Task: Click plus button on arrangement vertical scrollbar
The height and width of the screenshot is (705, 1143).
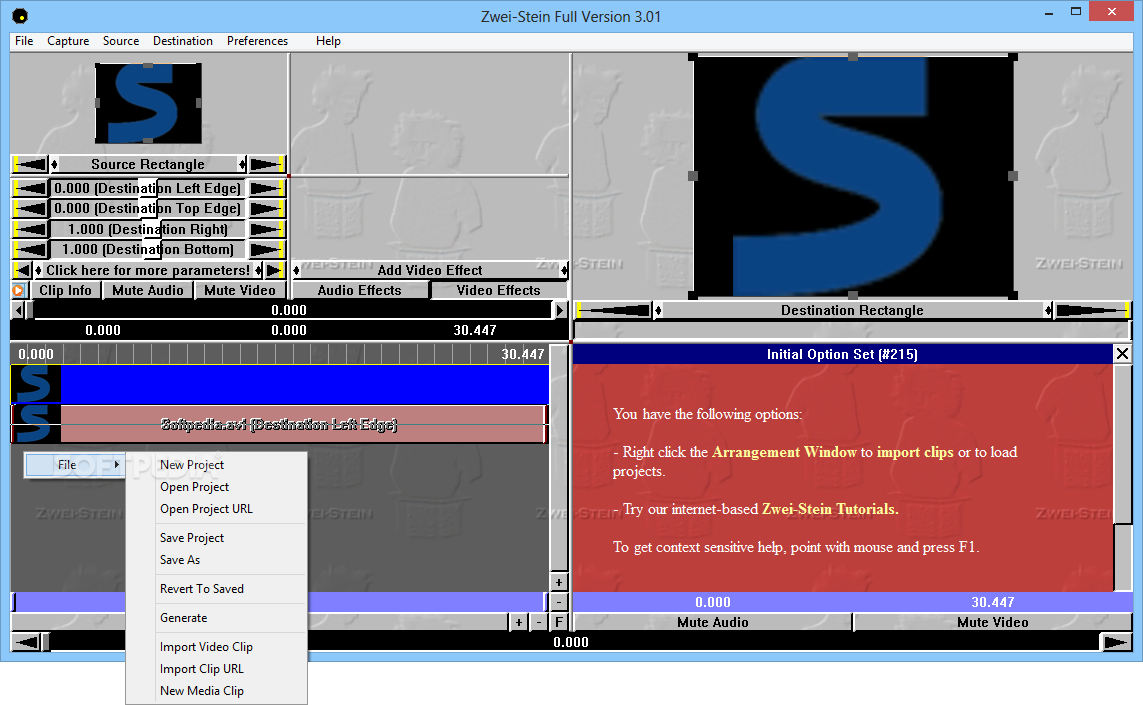Action: tap(558, 583)
